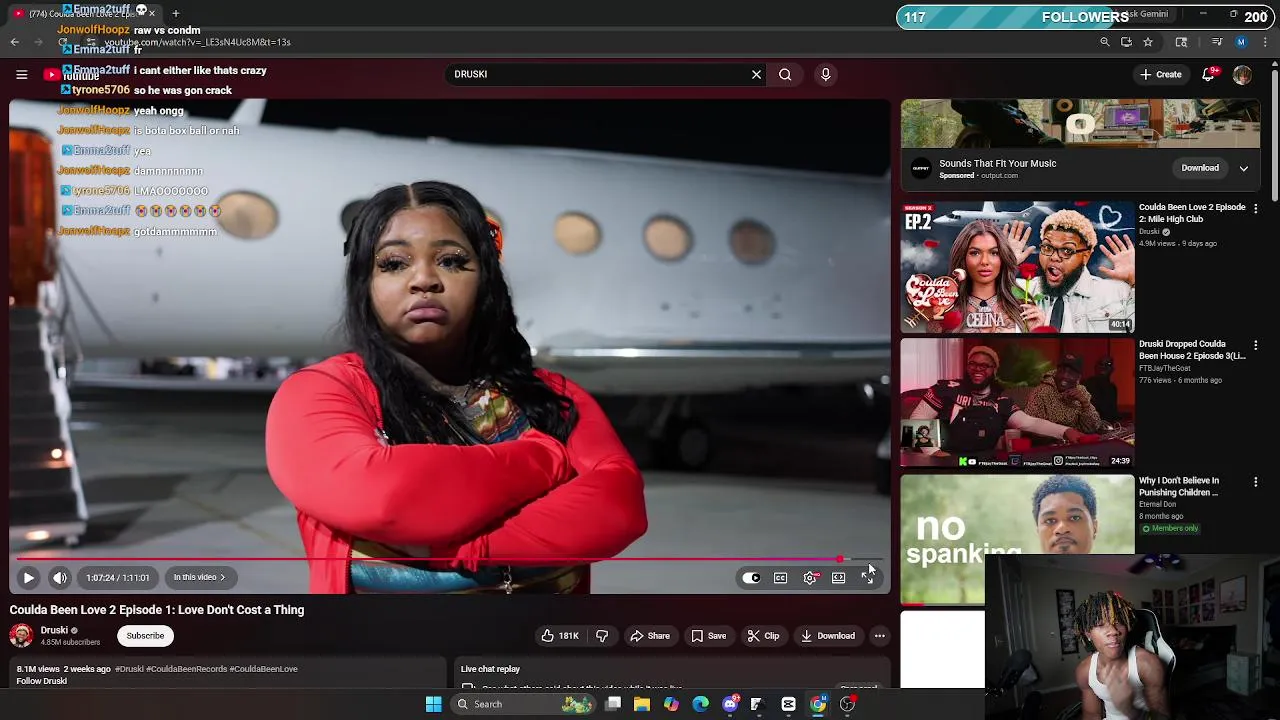The height and width of the screenshot is (720, 1280).
Task: Open Why I Don't Believe In Punishing title
Action: [x=1179, y=486]
